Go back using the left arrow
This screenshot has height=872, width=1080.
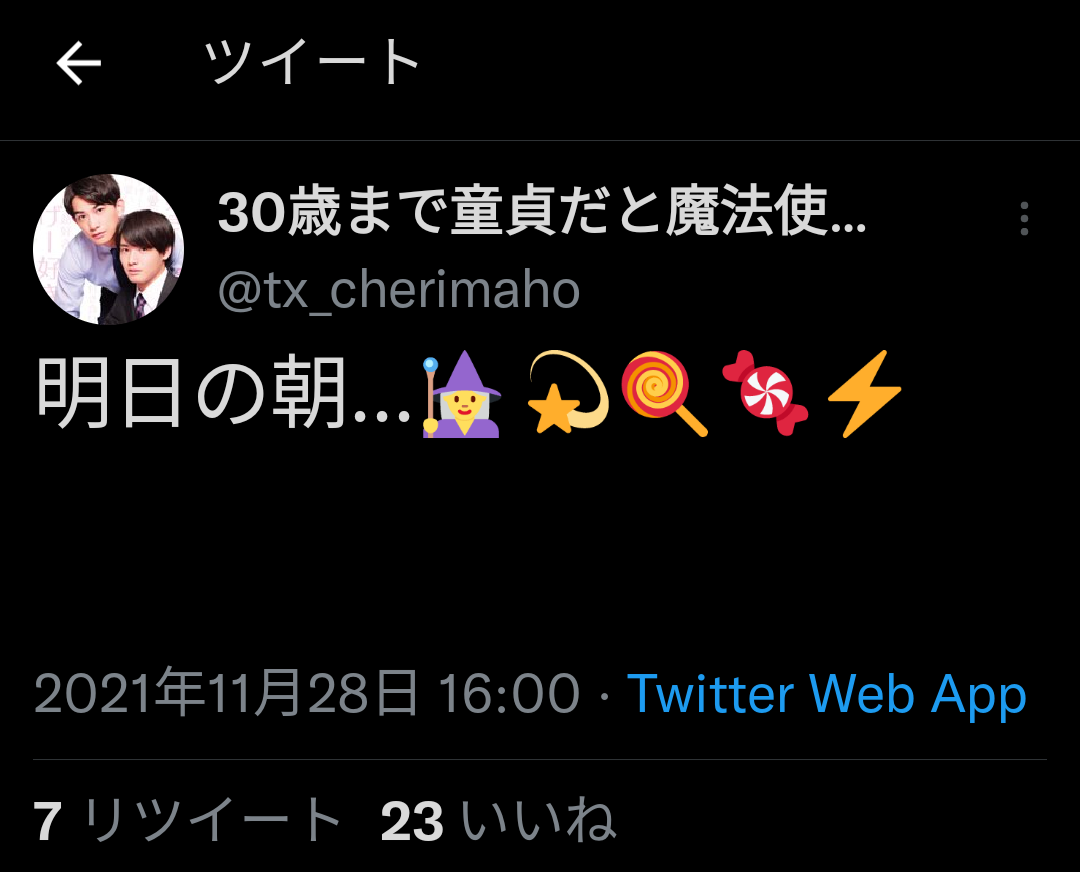click(79, 63)
